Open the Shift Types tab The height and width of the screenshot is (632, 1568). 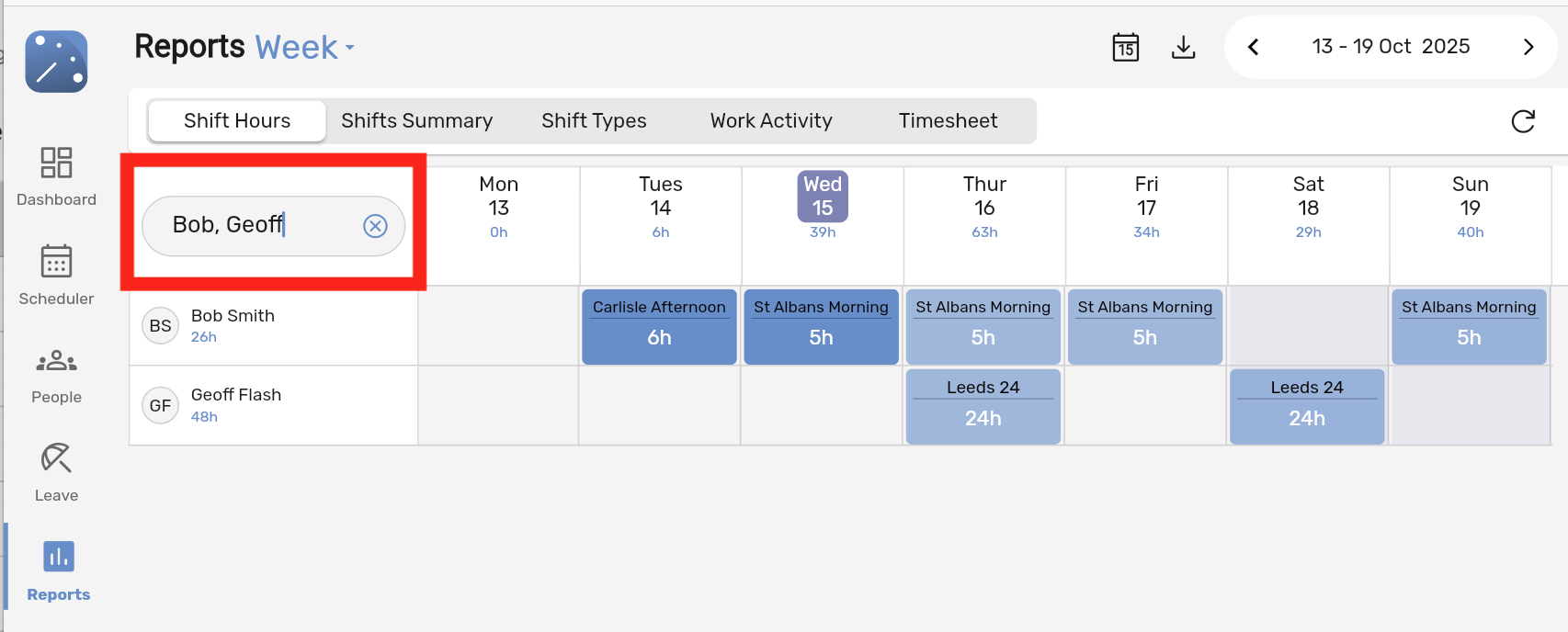click(x=594, y=121)
